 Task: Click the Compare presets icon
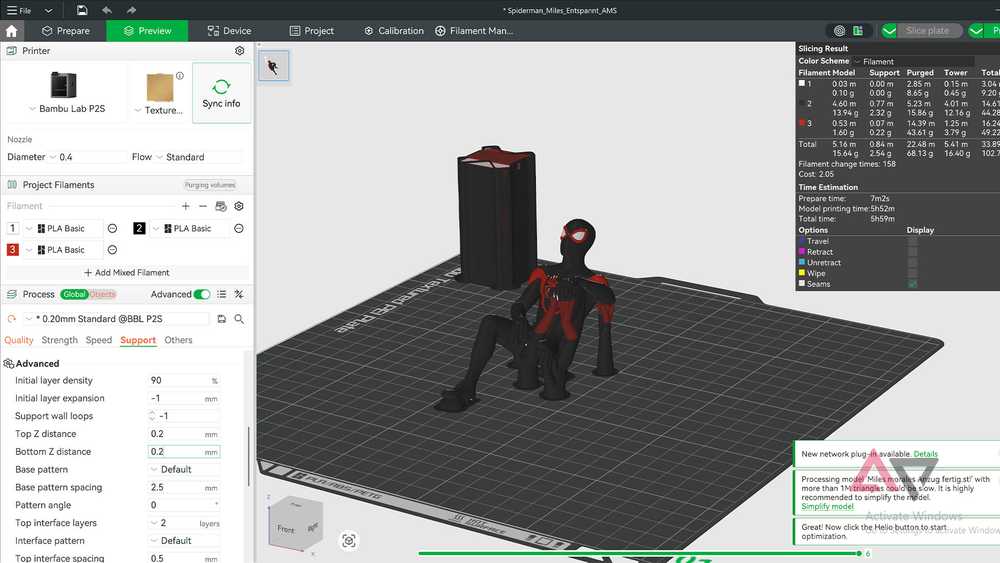(239, 294)
